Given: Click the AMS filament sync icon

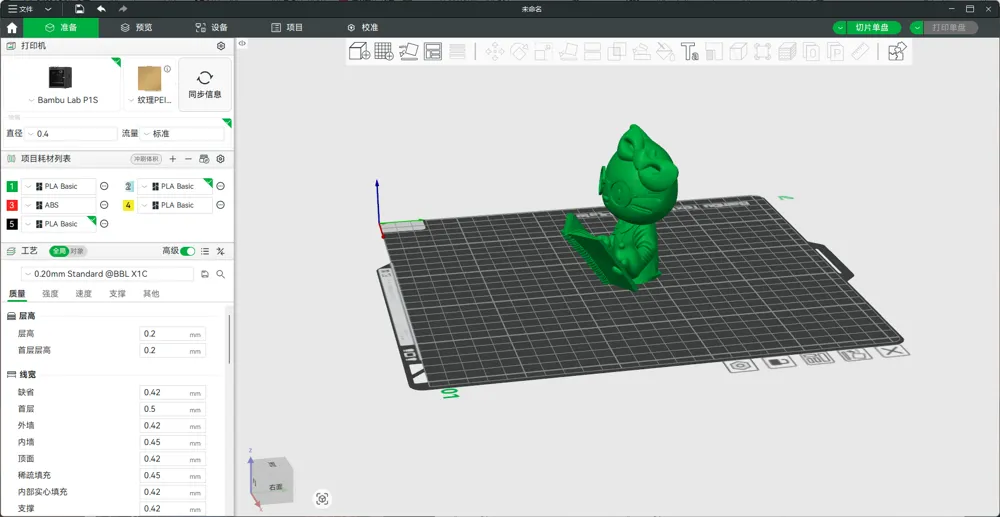Looking at the screenshot, I should (204, 159).
